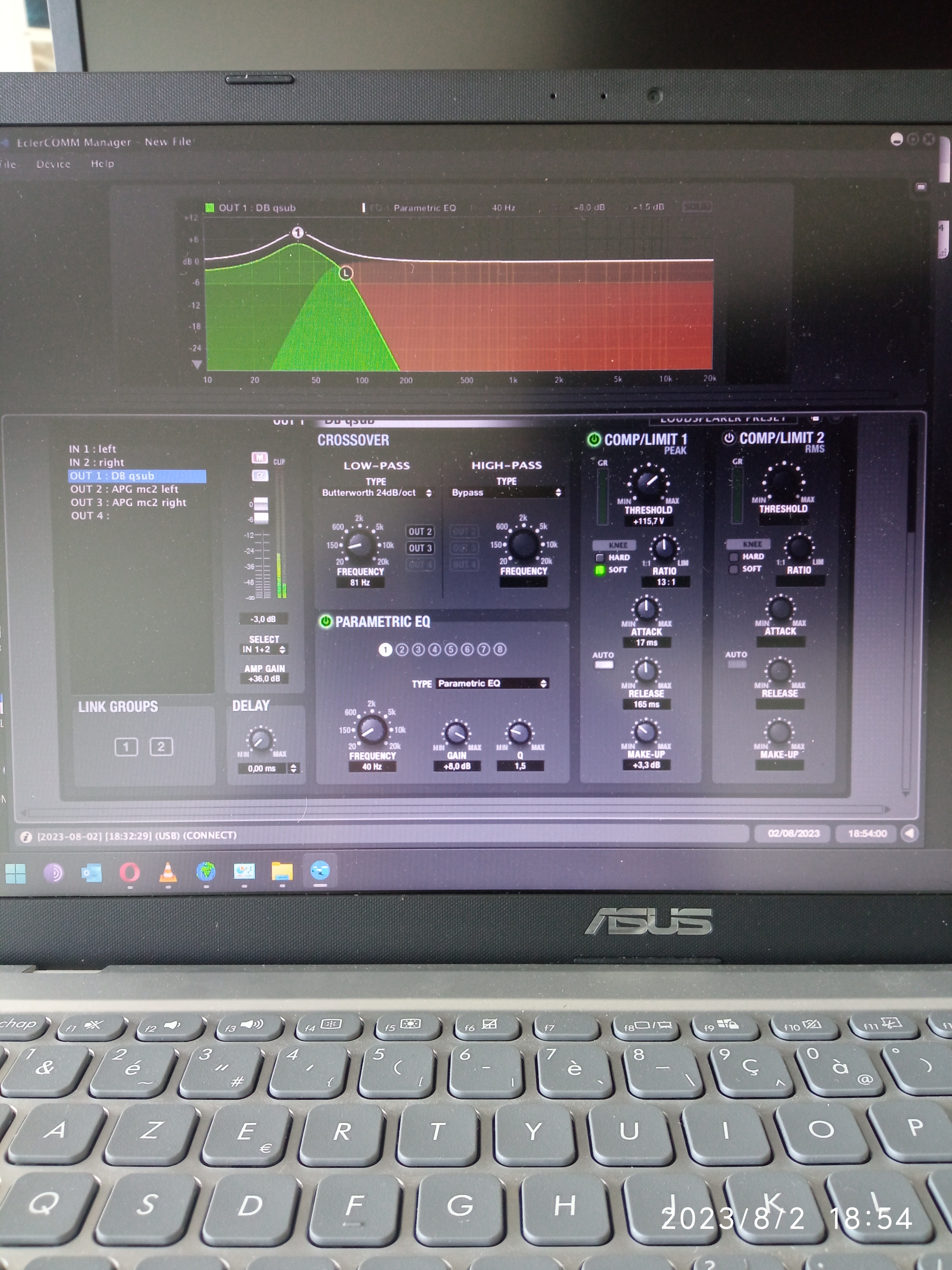952x1270 pixels.
Task: Click Comp/Limit 1 make-up knob
Action: click(x=646, y=731)
